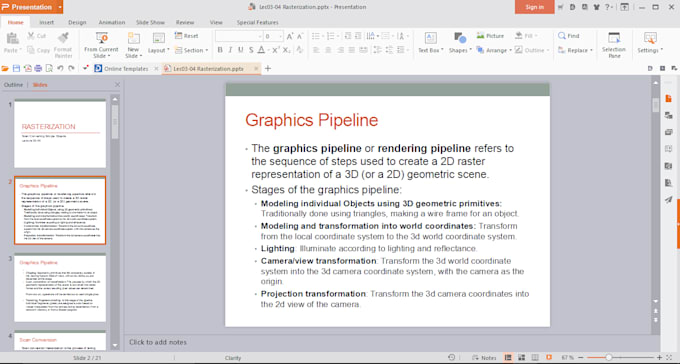Toggle Superscript formatting
The height and width of the screenshot is (364, 680).
(276, 50)
